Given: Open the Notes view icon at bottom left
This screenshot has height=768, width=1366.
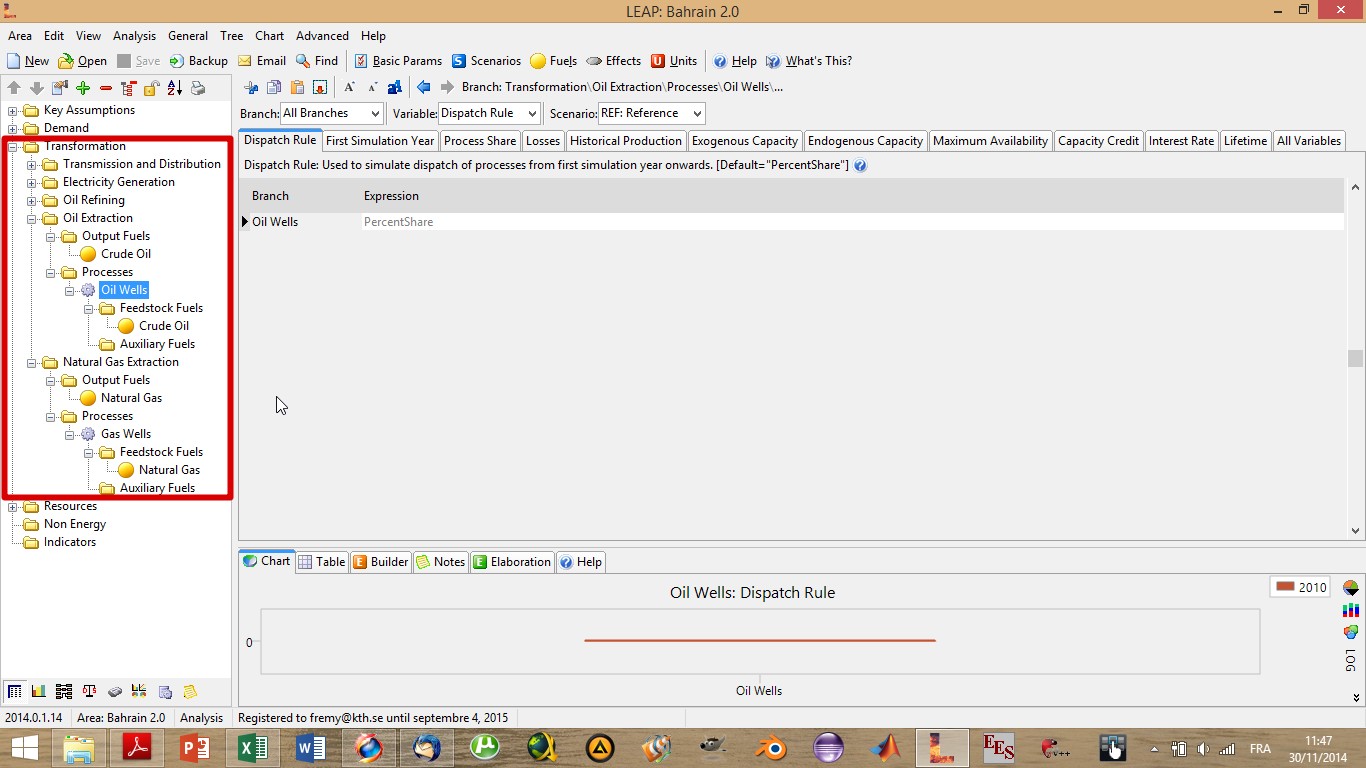Looking at the screenshot, I should point(190,691).
